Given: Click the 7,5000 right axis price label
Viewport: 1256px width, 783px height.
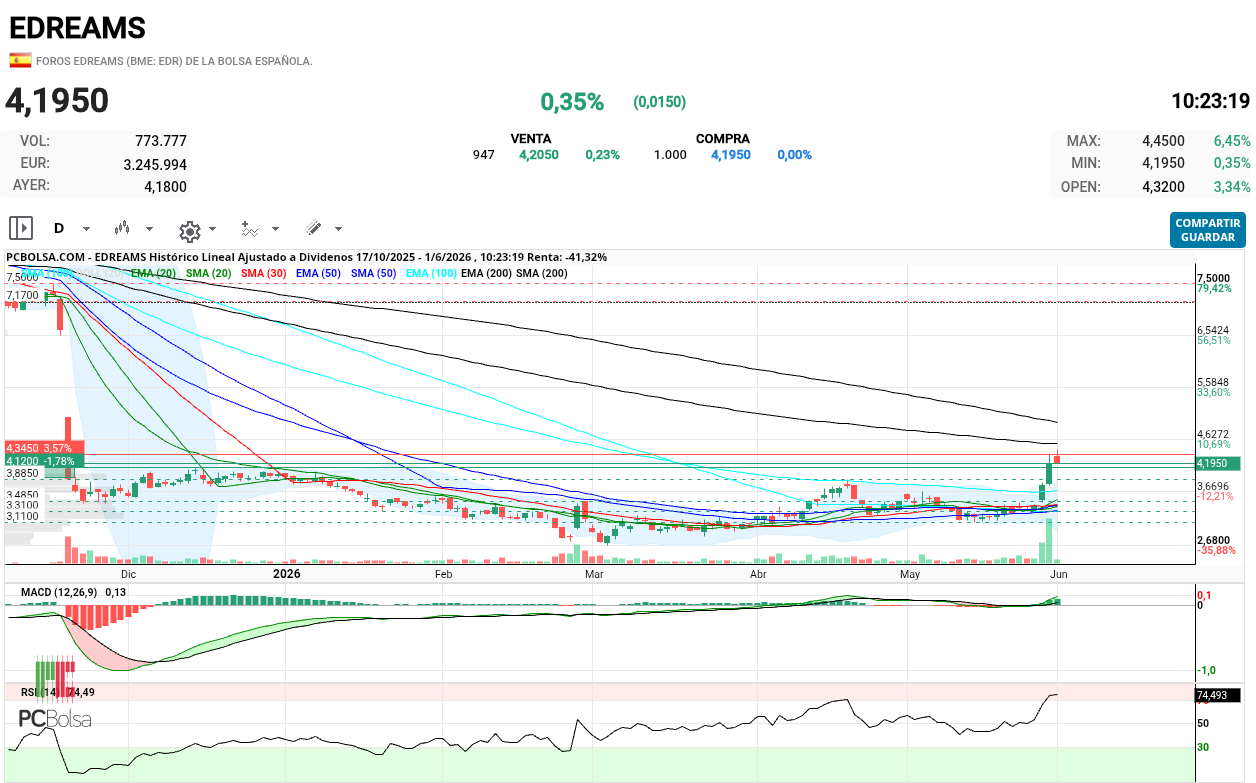Looking at the screenshot, I should (1213, 278).
